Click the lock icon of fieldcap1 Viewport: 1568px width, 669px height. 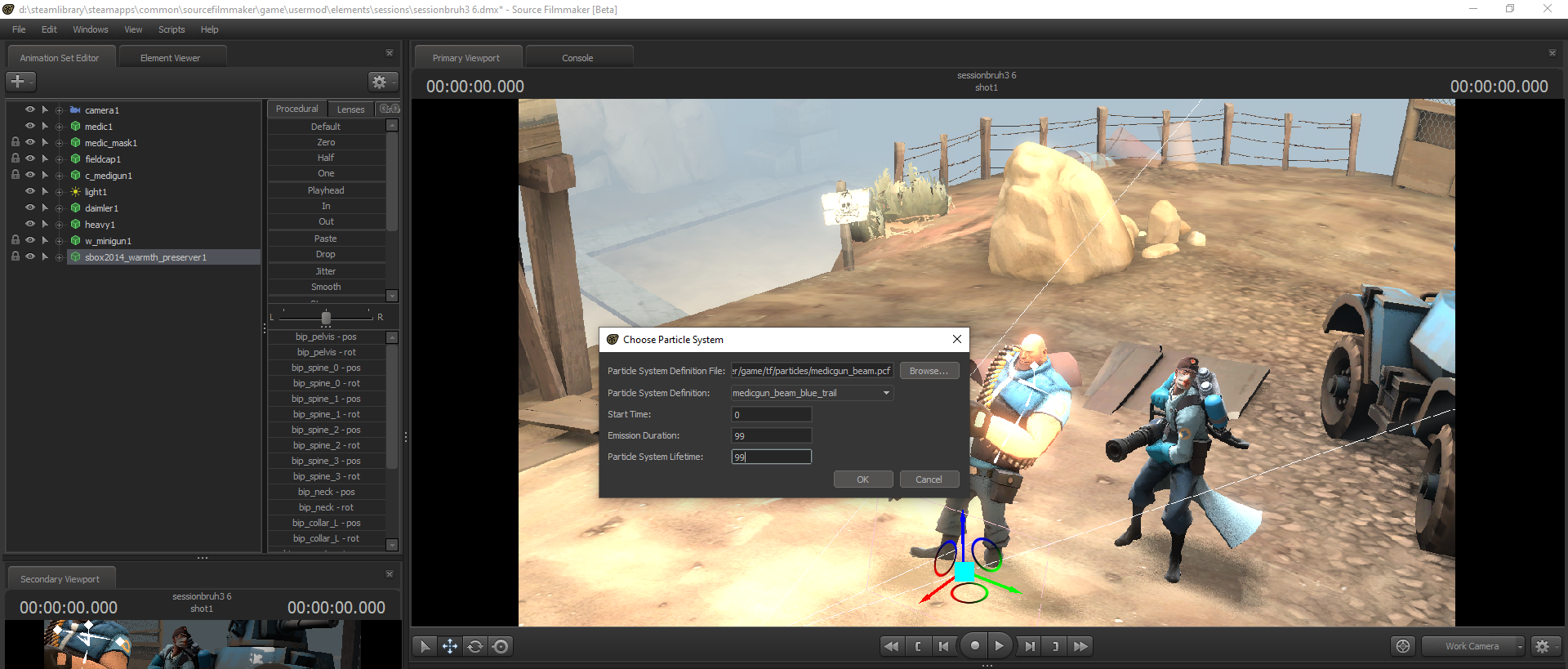coord(16,158)
